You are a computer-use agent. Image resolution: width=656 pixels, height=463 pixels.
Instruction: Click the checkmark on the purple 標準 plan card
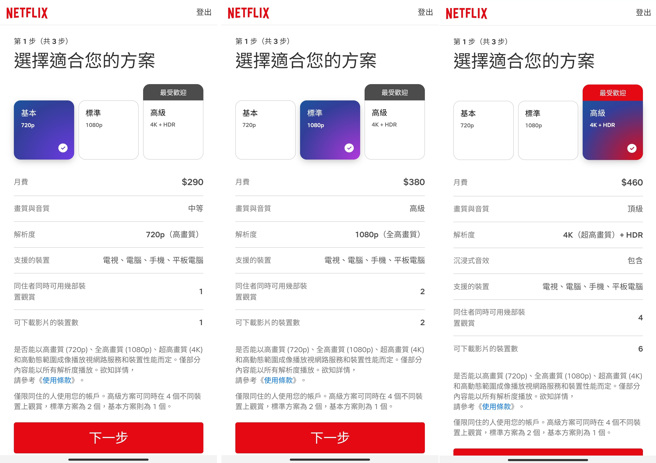pos(349,148)
